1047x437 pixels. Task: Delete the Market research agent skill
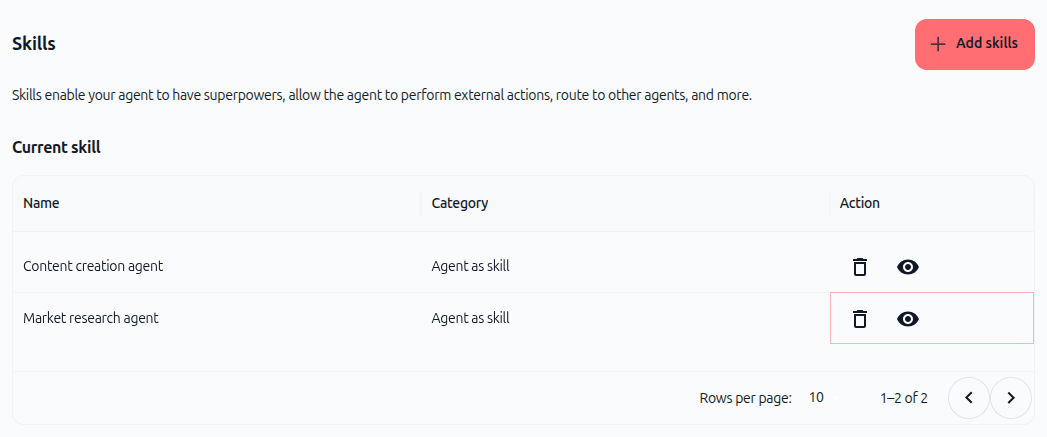click(860, 319)
